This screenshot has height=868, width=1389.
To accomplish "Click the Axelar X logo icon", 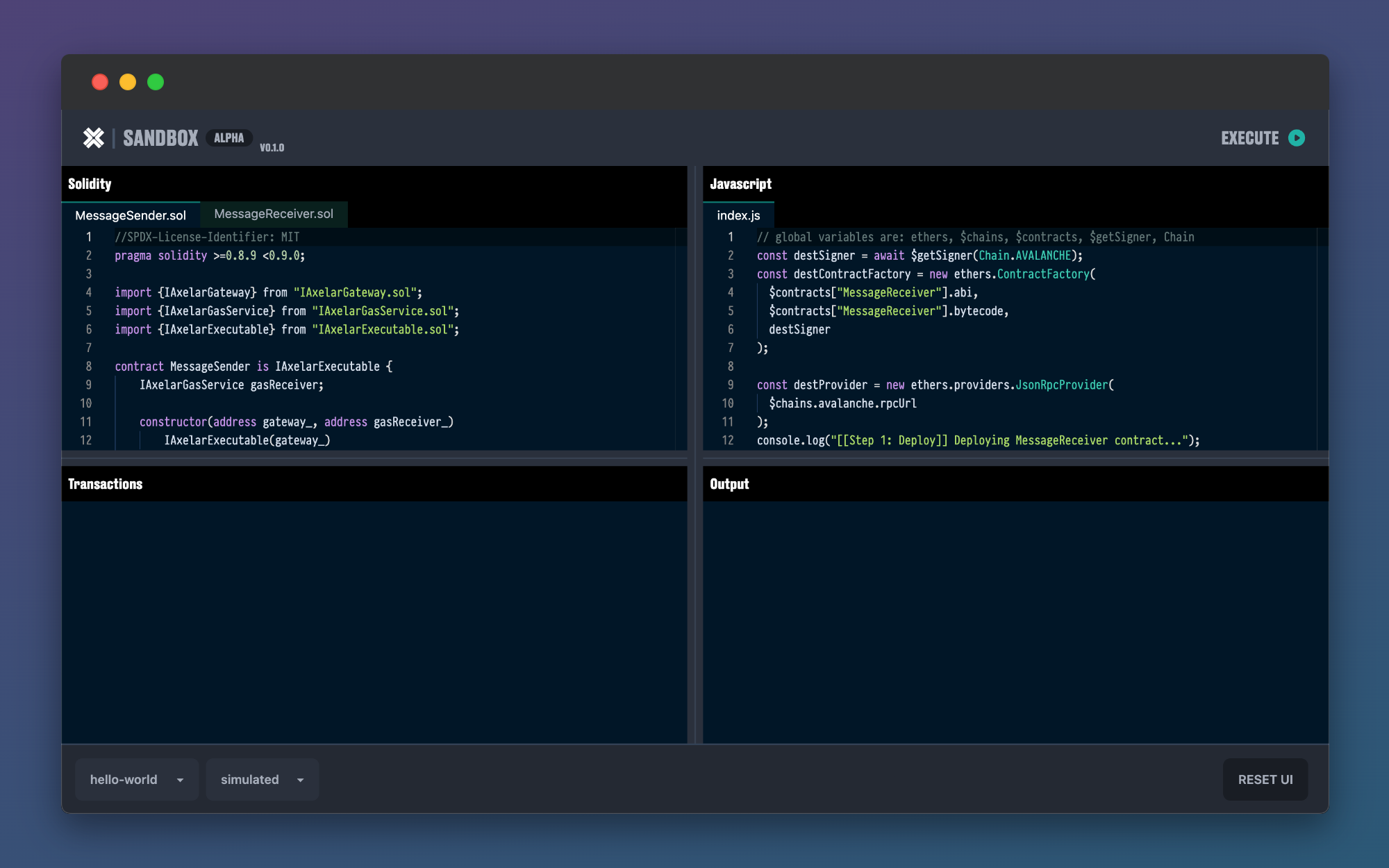I will (94, 138).
